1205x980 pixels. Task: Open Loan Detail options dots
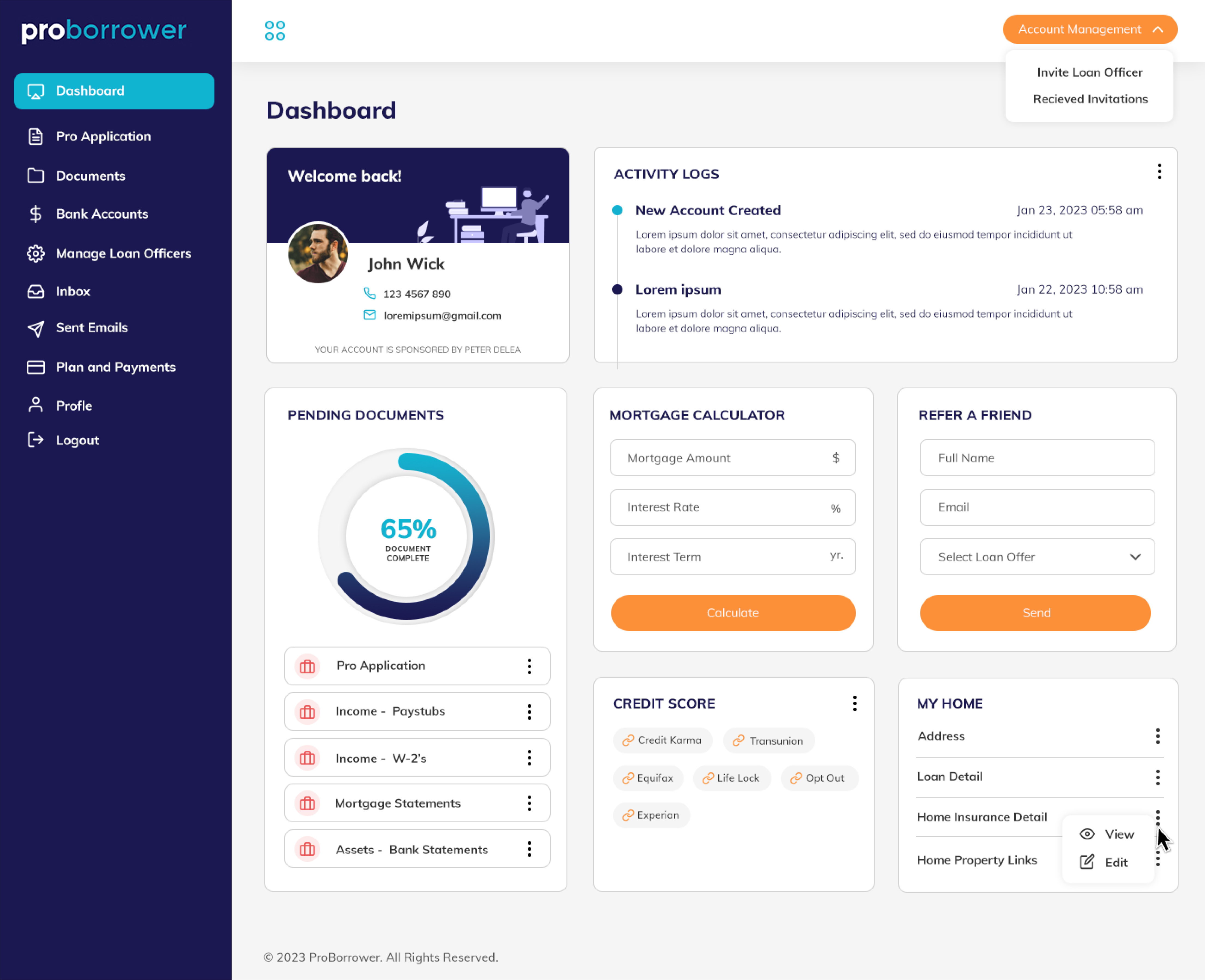pyautogui.click(x=1157, y=777)
